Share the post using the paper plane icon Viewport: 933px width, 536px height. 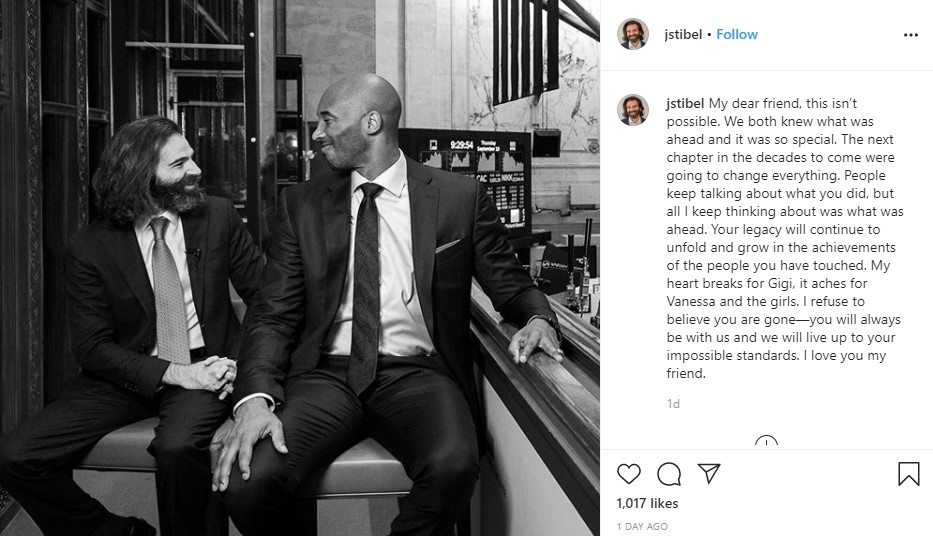point(709,474)
